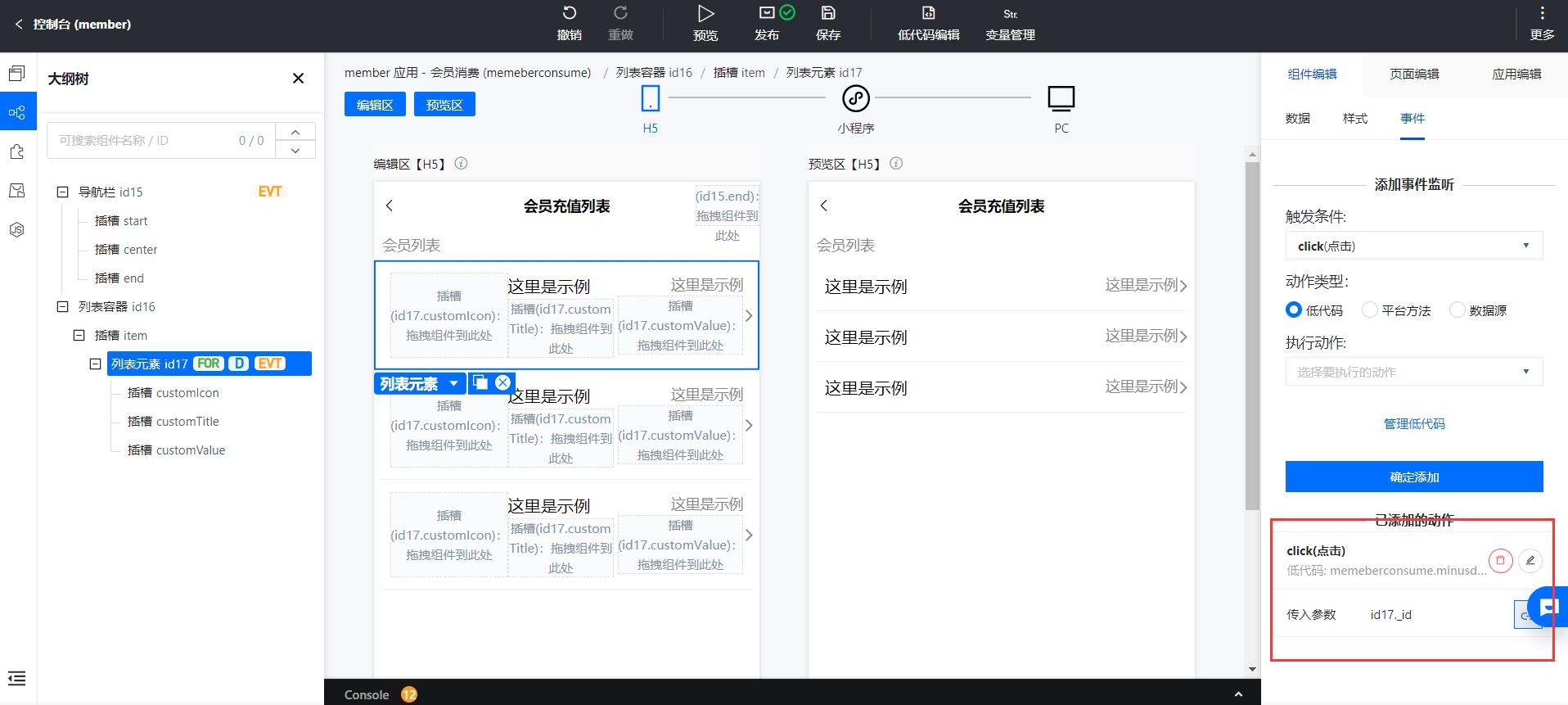The height and width of the screenshot is (705, 1568).
Task: Select the PC device icon
Action: [x=1061, y=99]
